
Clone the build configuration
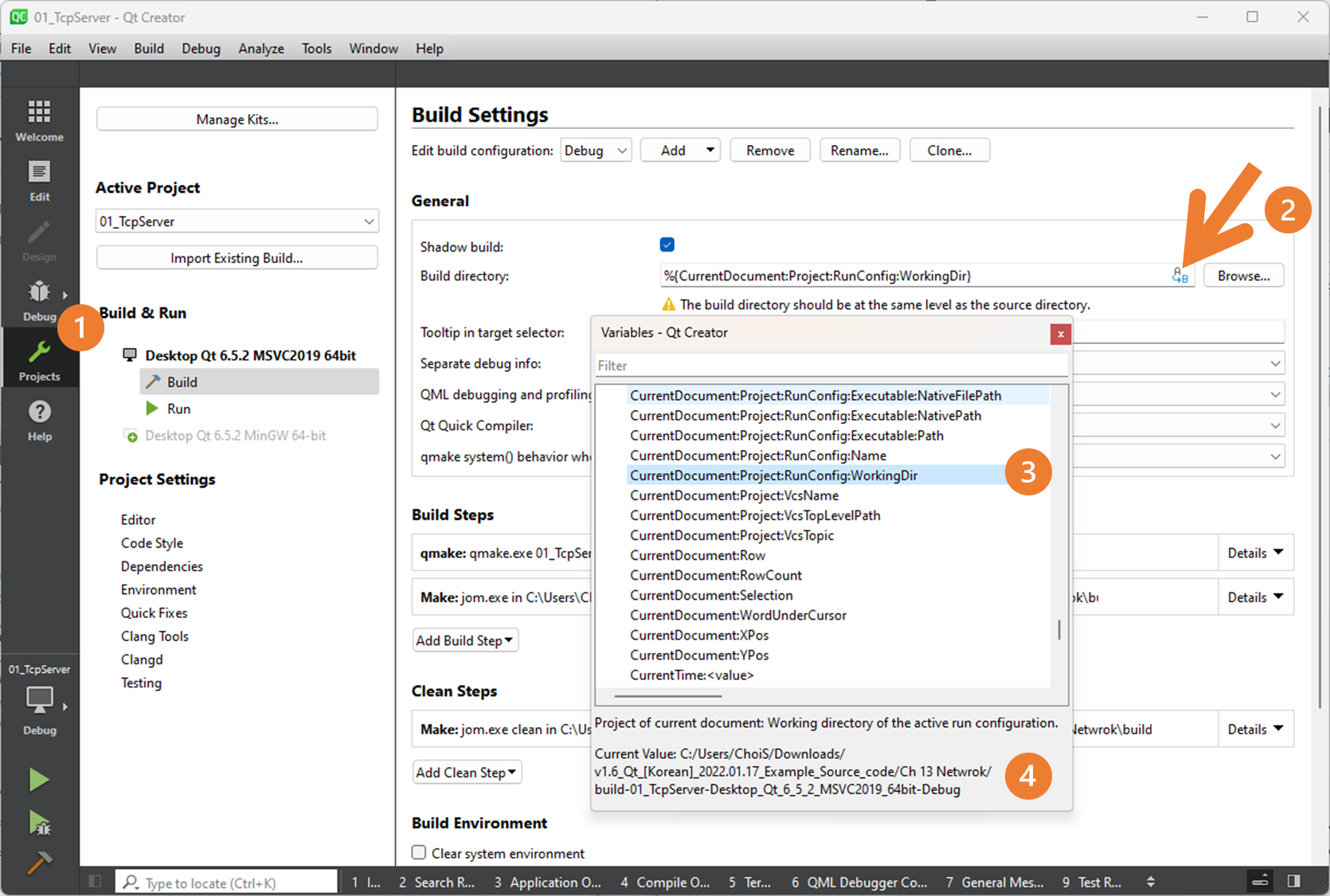(949, 151)
